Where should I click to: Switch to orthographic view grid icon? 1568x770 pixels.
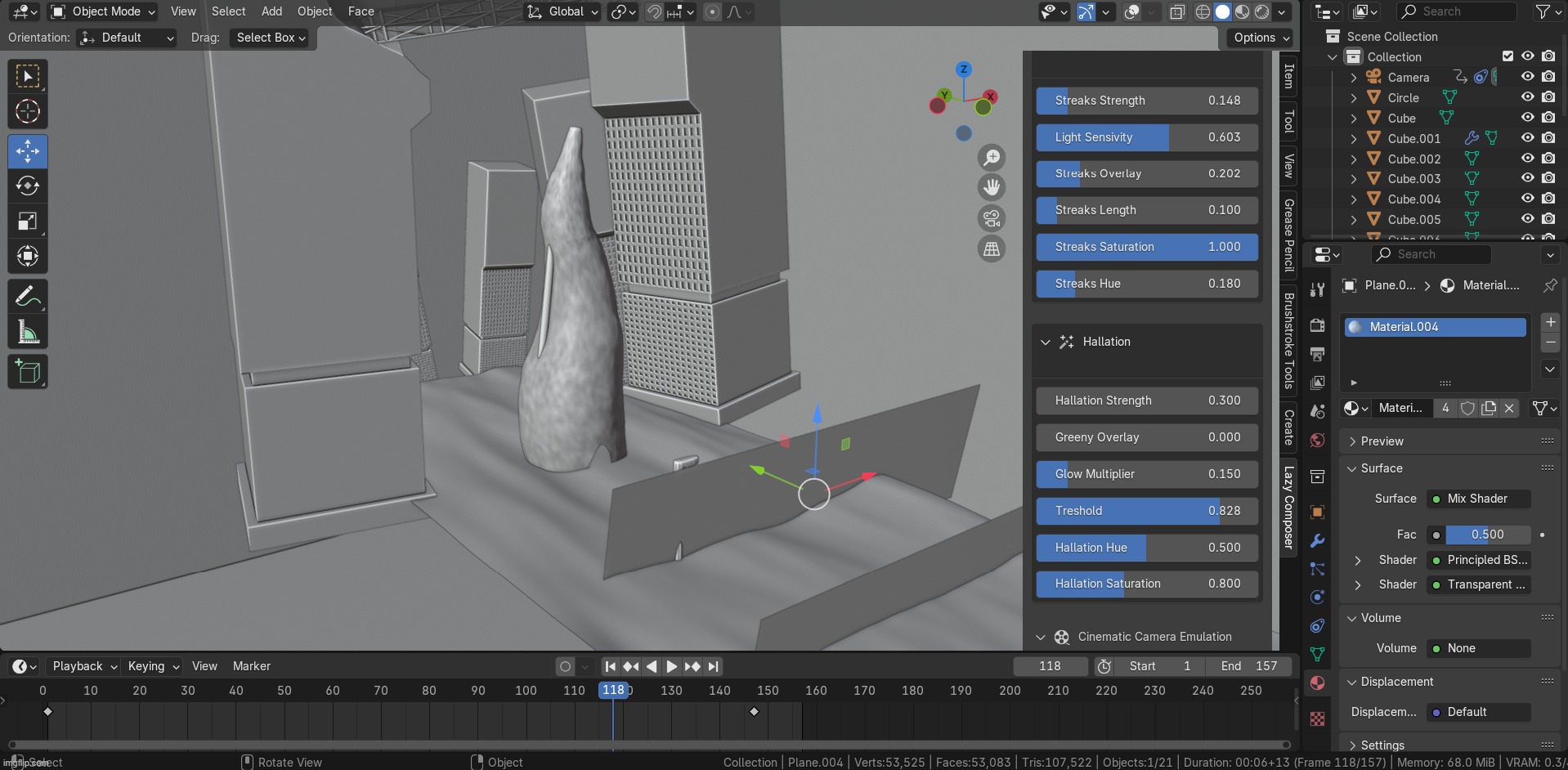pos(992,249)
